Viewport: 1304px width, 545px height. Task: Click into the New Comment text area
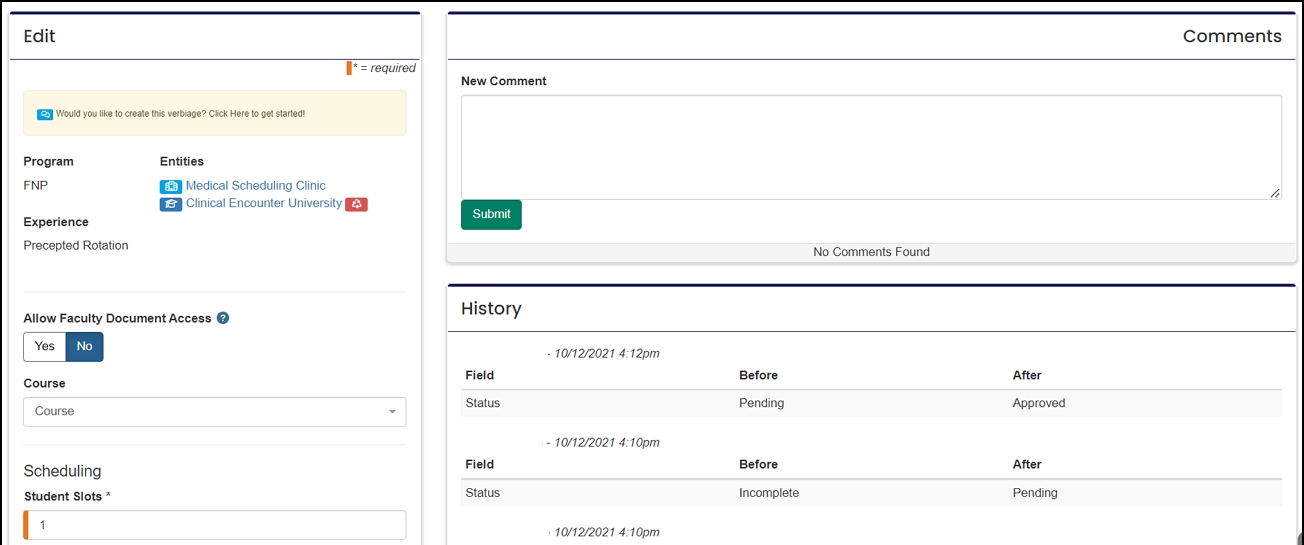pos(870,146)
